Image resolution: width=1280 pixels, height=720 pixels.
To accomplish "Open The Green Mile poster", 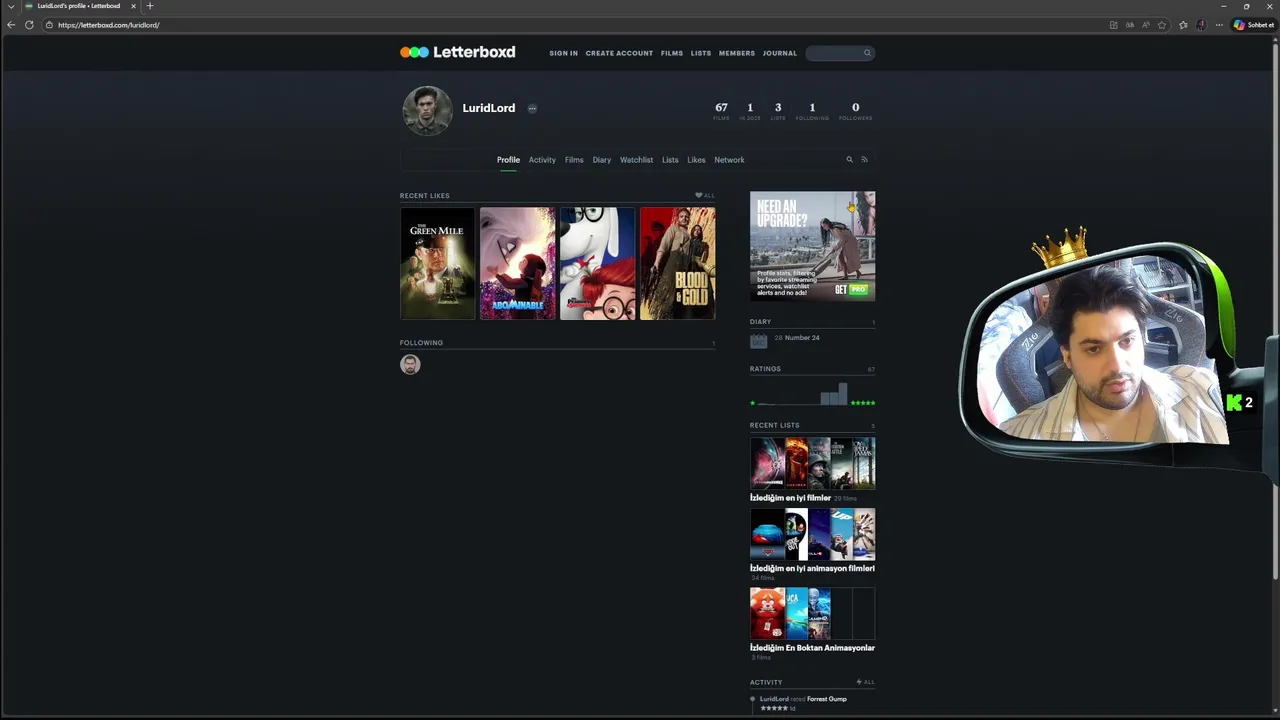I will pos(438,264).
